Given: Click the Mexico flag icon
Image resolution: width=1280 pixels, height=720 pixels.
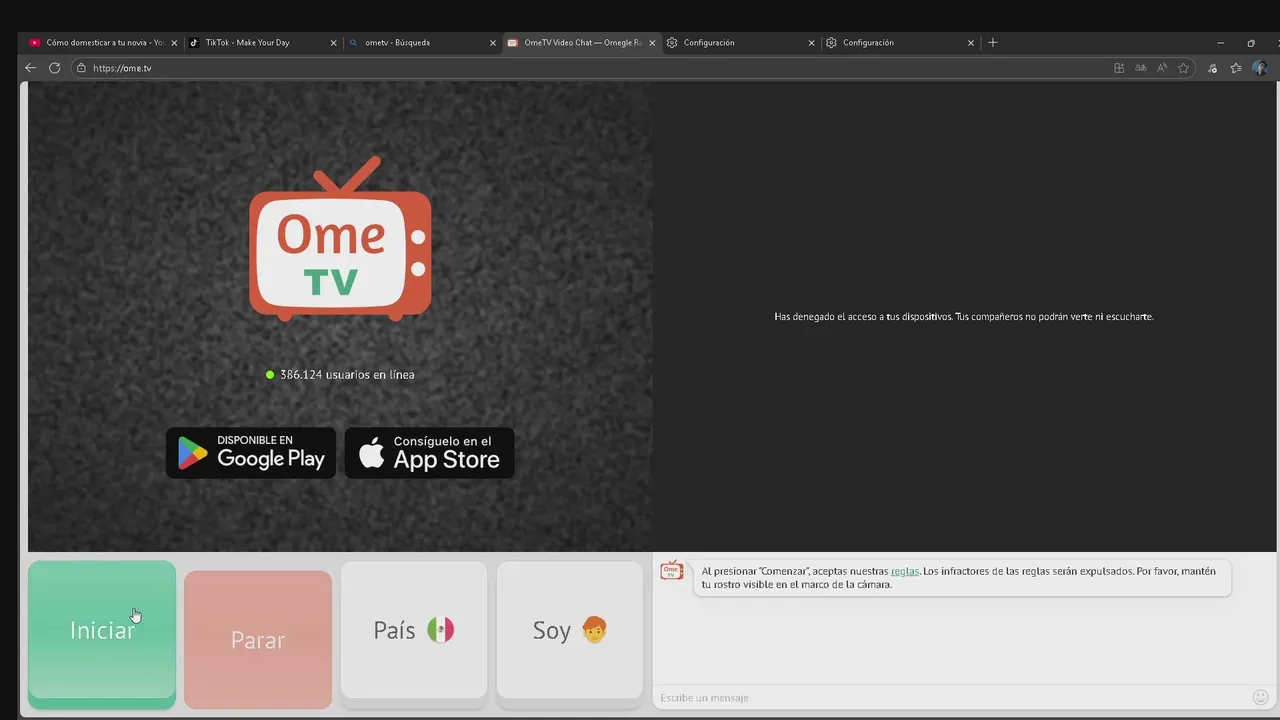Looking at the screenshot, I should point(441,630).
